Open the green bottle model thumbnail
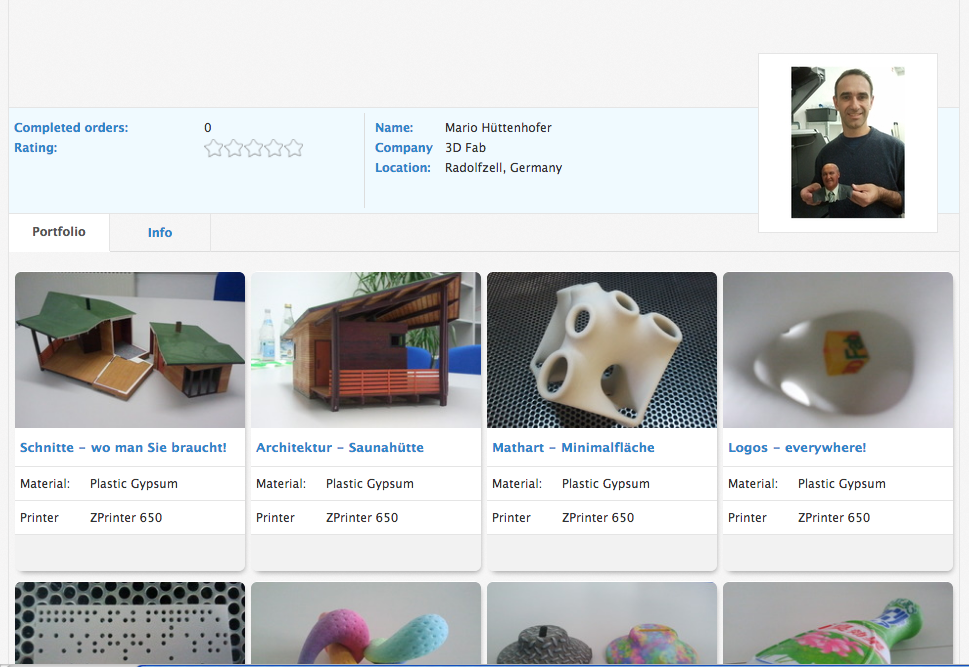Viewport: 969px width, 667px height. point(838,623)
